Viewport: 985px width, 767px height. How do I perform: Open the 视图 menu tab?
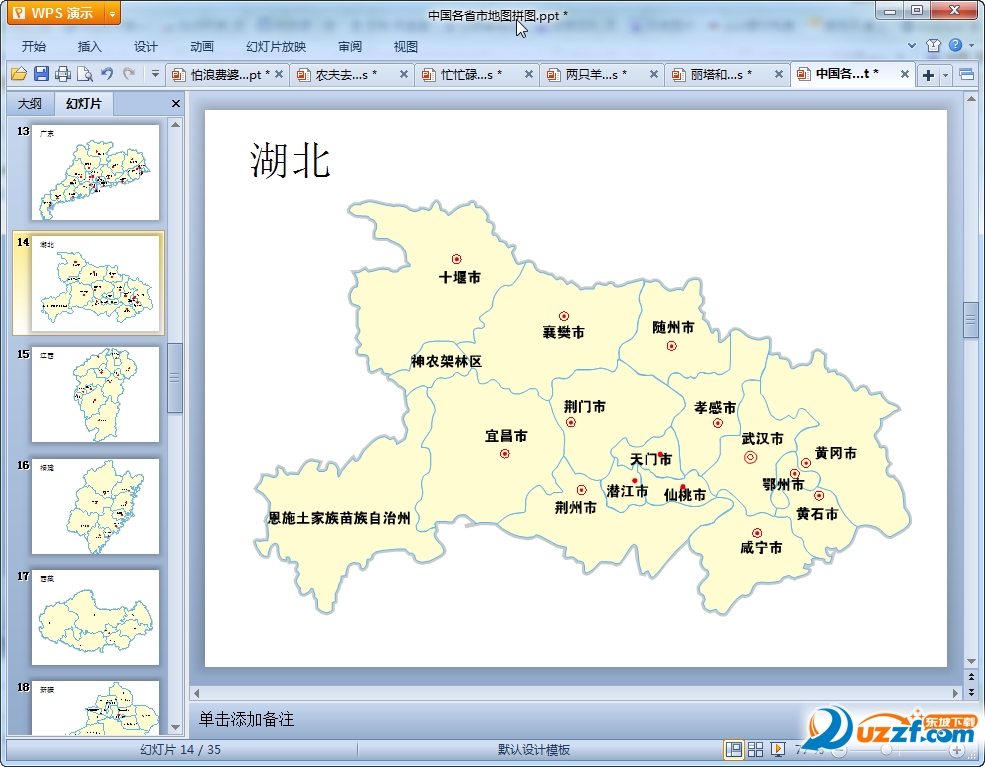point(405,46)
